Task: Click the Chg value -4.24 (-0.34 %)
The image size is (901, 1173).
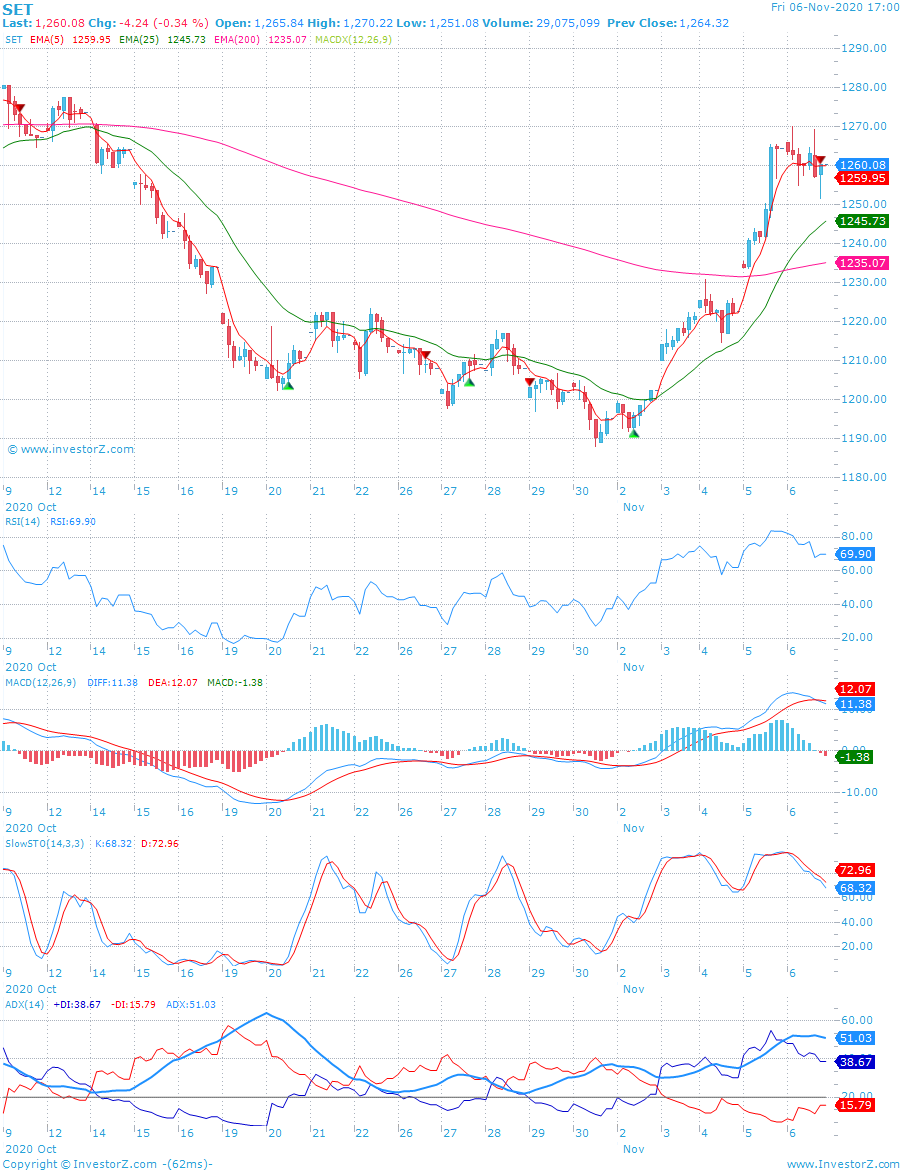Action: point(164,23)
